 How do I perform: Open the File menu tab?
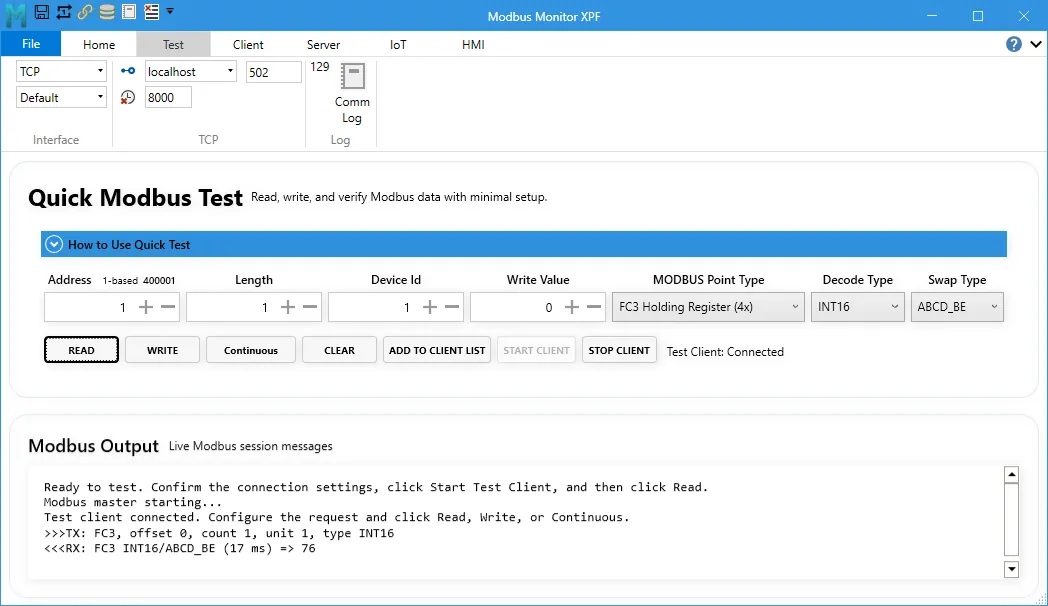coord(31,44)
